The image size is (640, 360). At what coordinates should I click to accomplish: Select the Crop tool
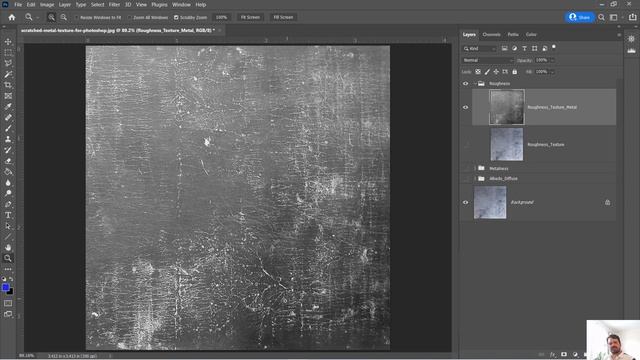8,85
